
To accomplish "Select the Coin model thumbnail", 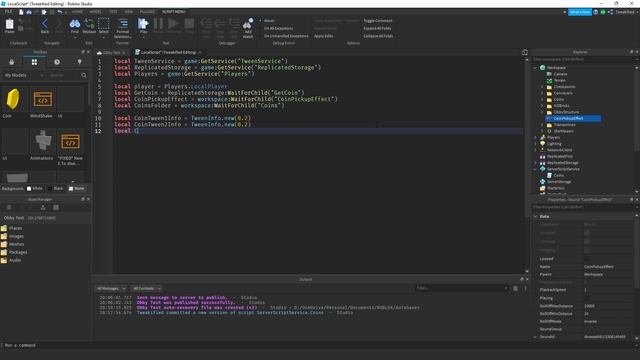I will click(14, 100).
